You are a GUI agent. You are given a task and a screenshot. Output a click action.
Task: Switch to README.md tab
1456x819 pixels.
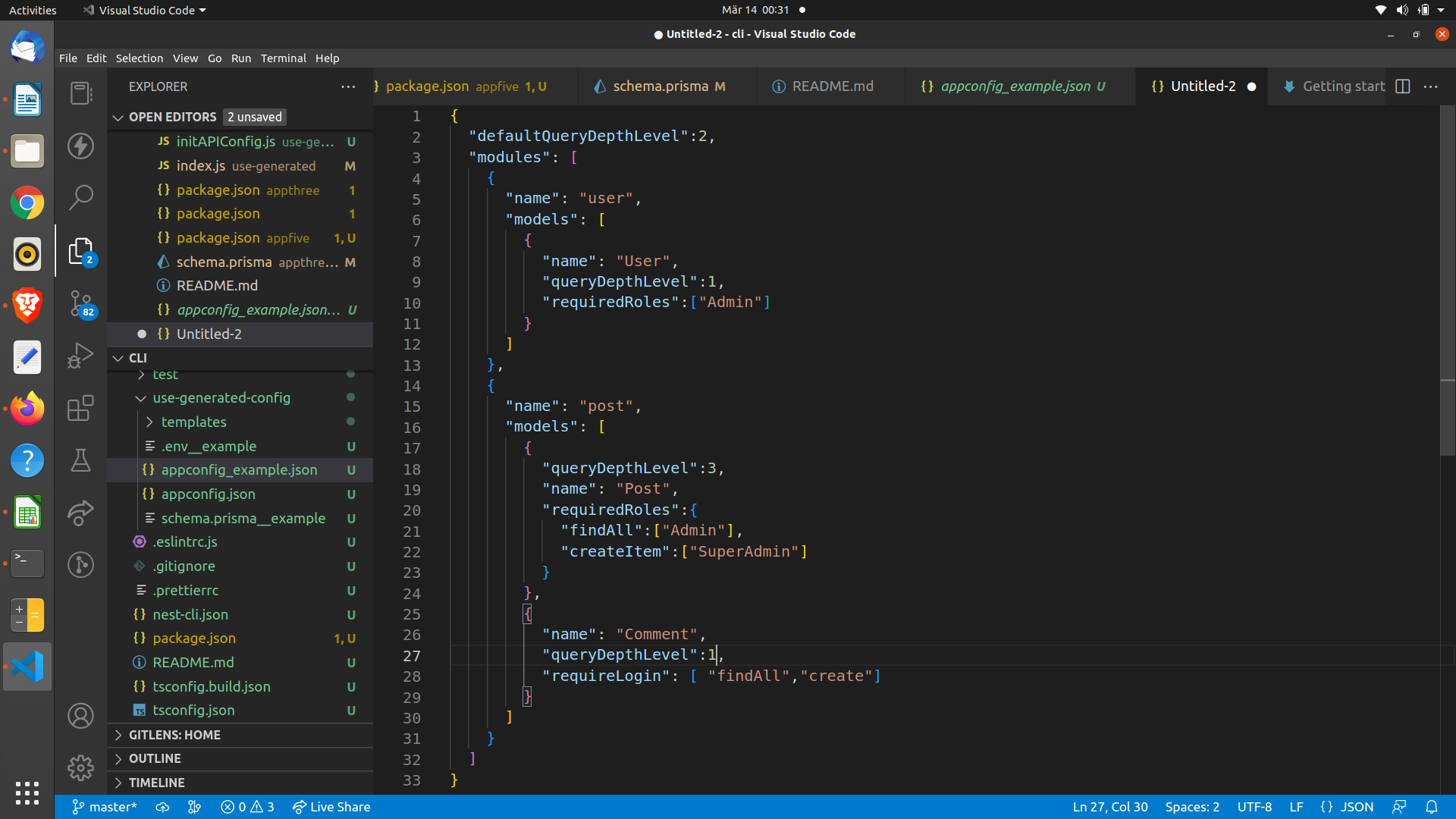click(x=831, y=86)
